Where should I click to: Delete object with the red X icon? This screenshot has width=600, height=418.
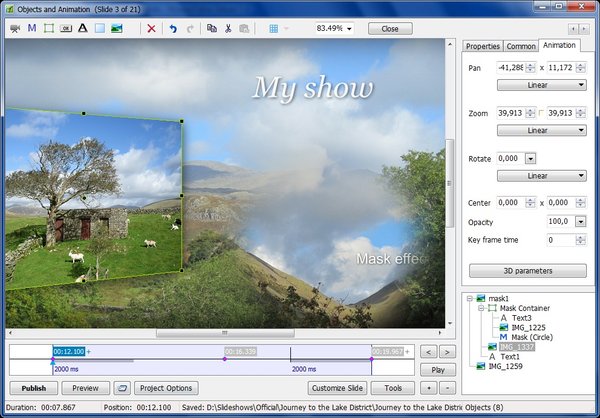click(x=151, y=29)
